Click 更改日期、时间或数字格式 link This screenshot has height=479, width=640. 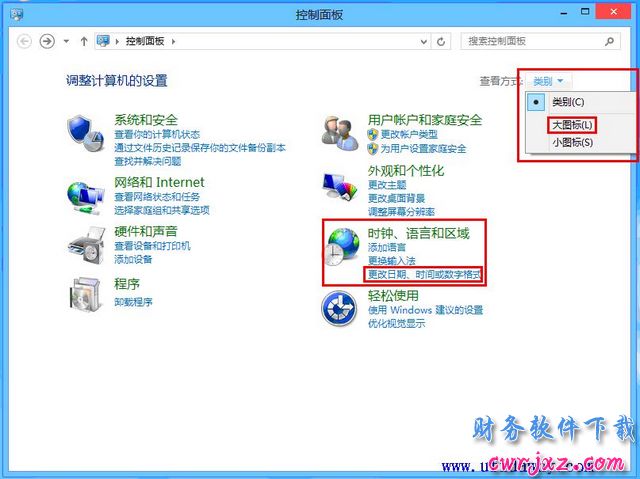click(424, 274)
